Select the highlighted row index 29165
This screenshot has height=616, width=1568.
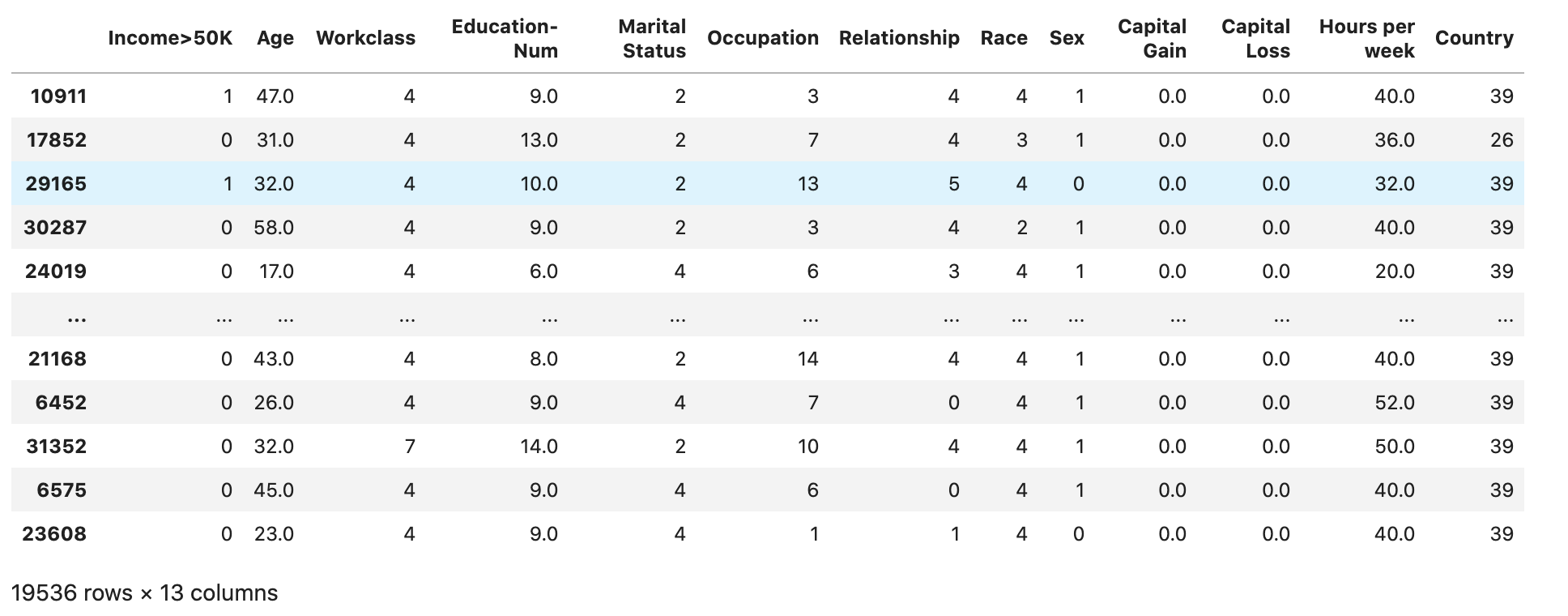tap(56, 184)
